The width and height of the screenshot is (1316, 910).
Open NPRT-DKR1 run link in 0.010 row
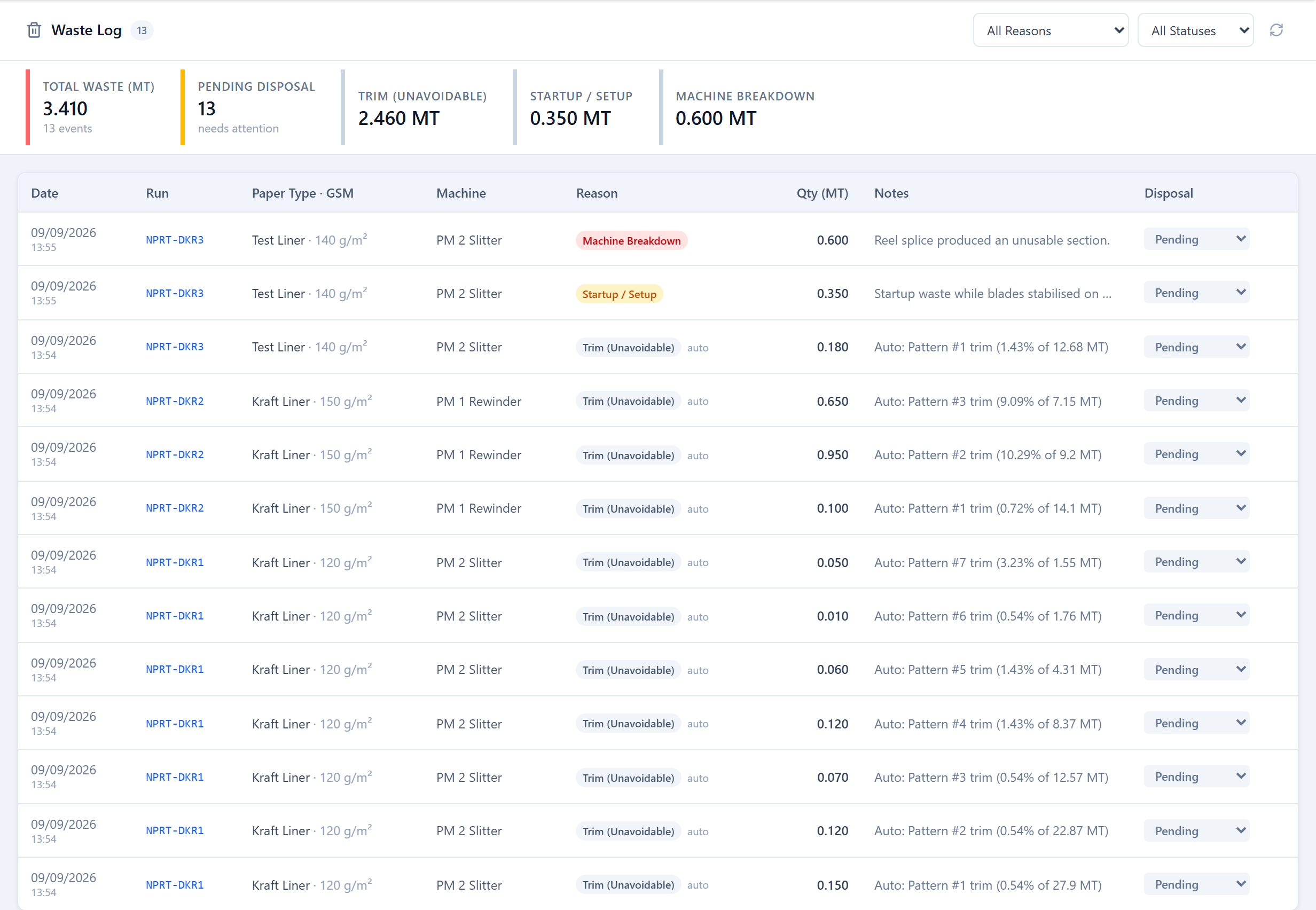tap(175, 616)
